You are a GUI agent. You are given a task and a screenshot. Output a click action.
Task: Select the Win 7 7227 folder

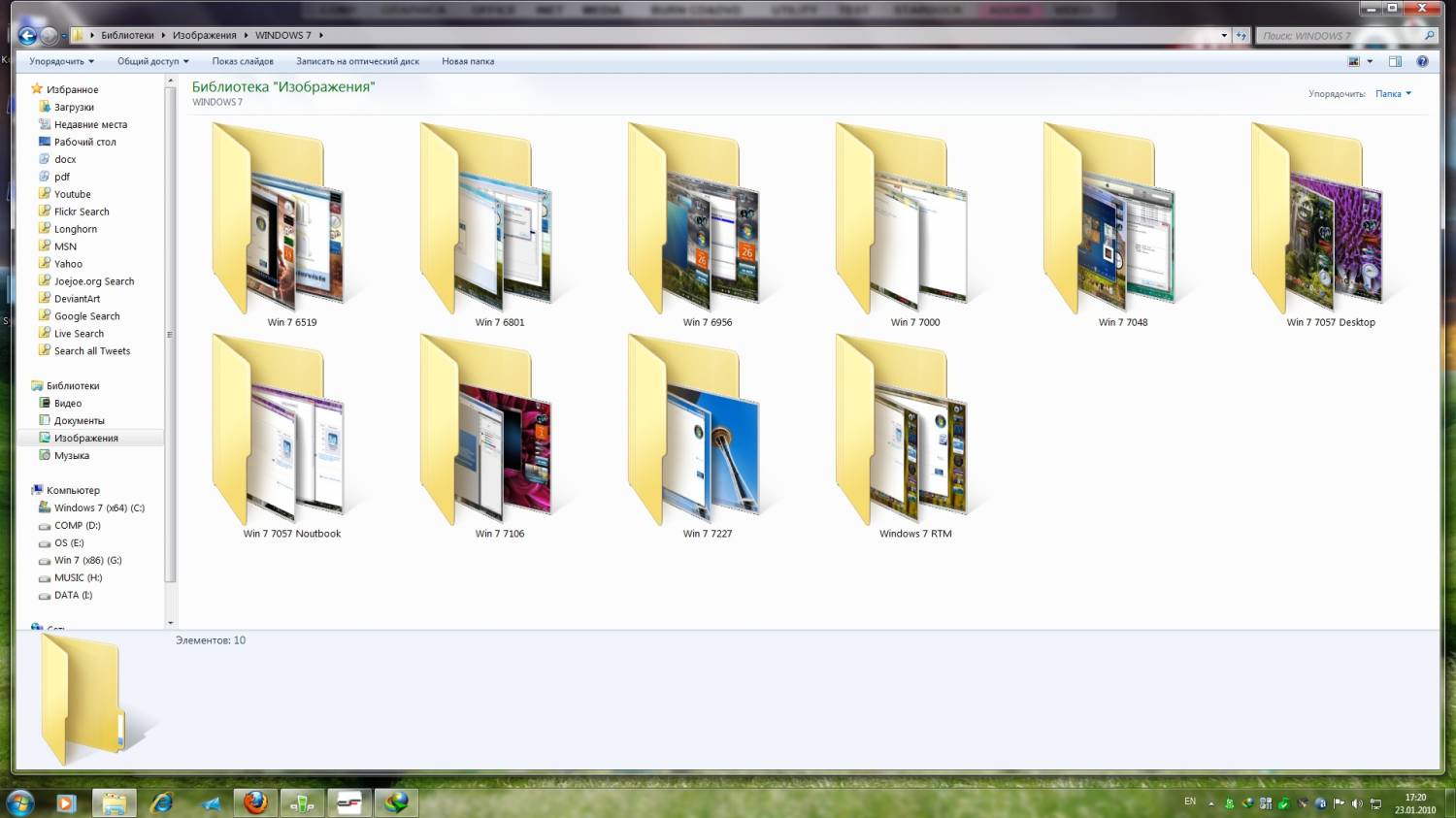pyautogui.click(x=707, y=437)
